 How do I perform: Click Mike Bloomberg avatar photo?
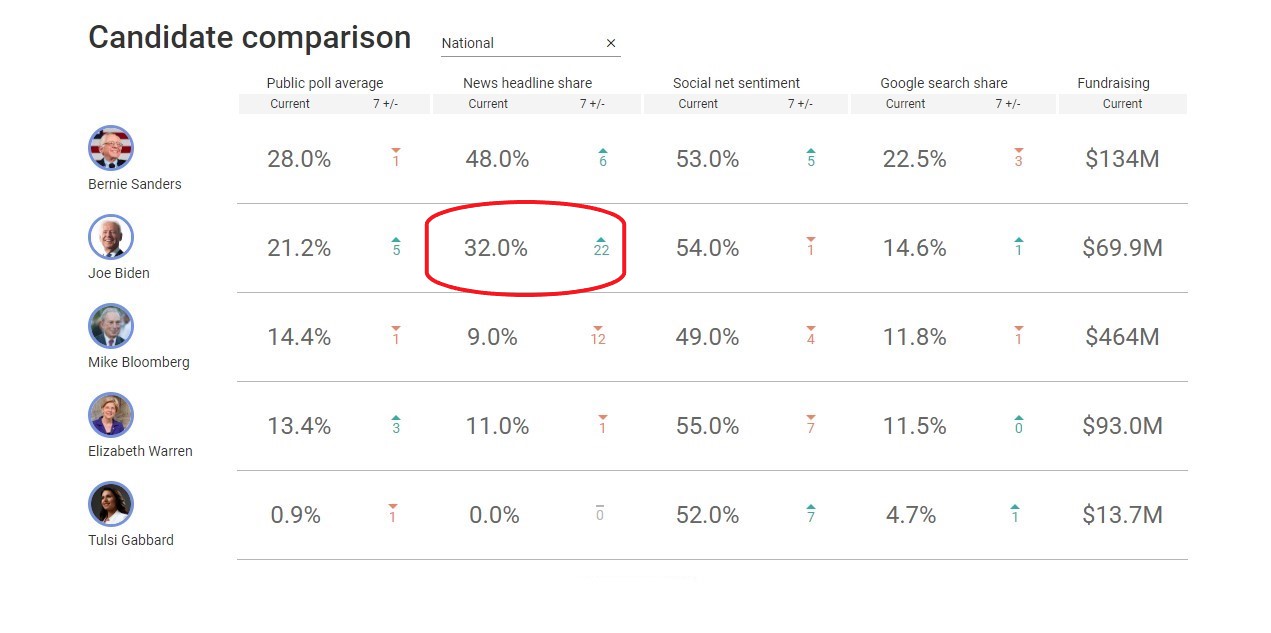pos(110,327)
